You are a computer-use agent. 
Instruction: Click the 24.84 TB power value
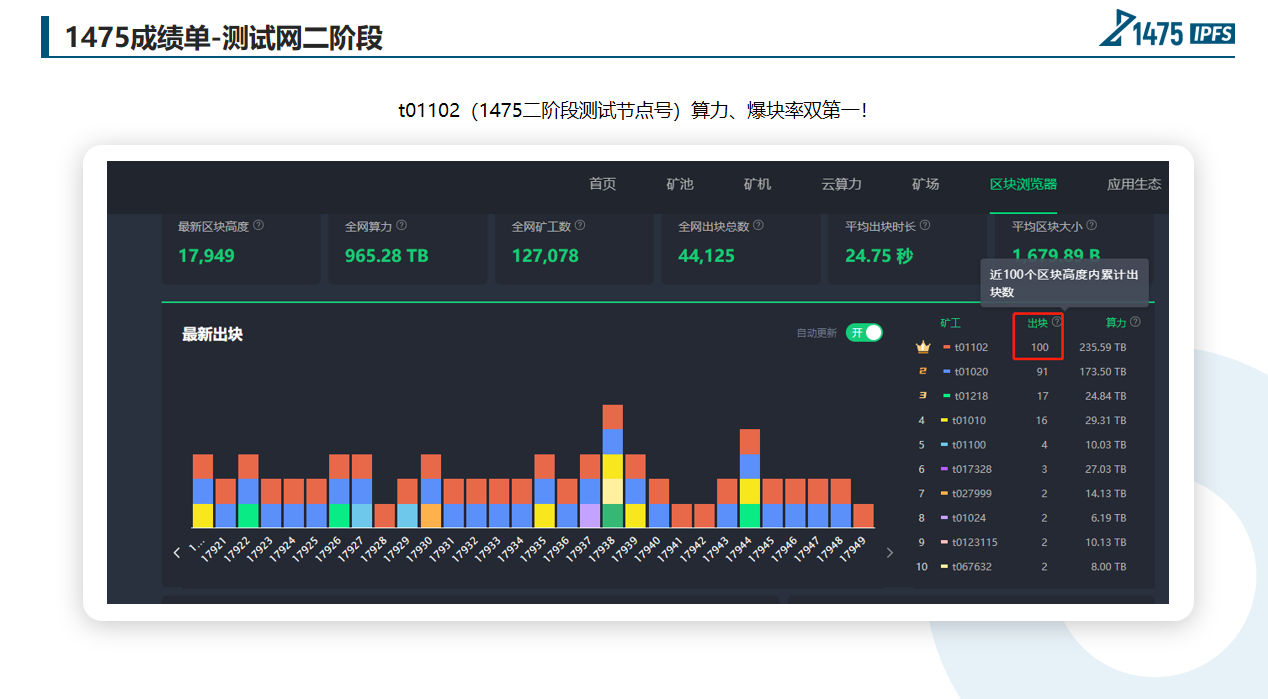[1106, 396]
